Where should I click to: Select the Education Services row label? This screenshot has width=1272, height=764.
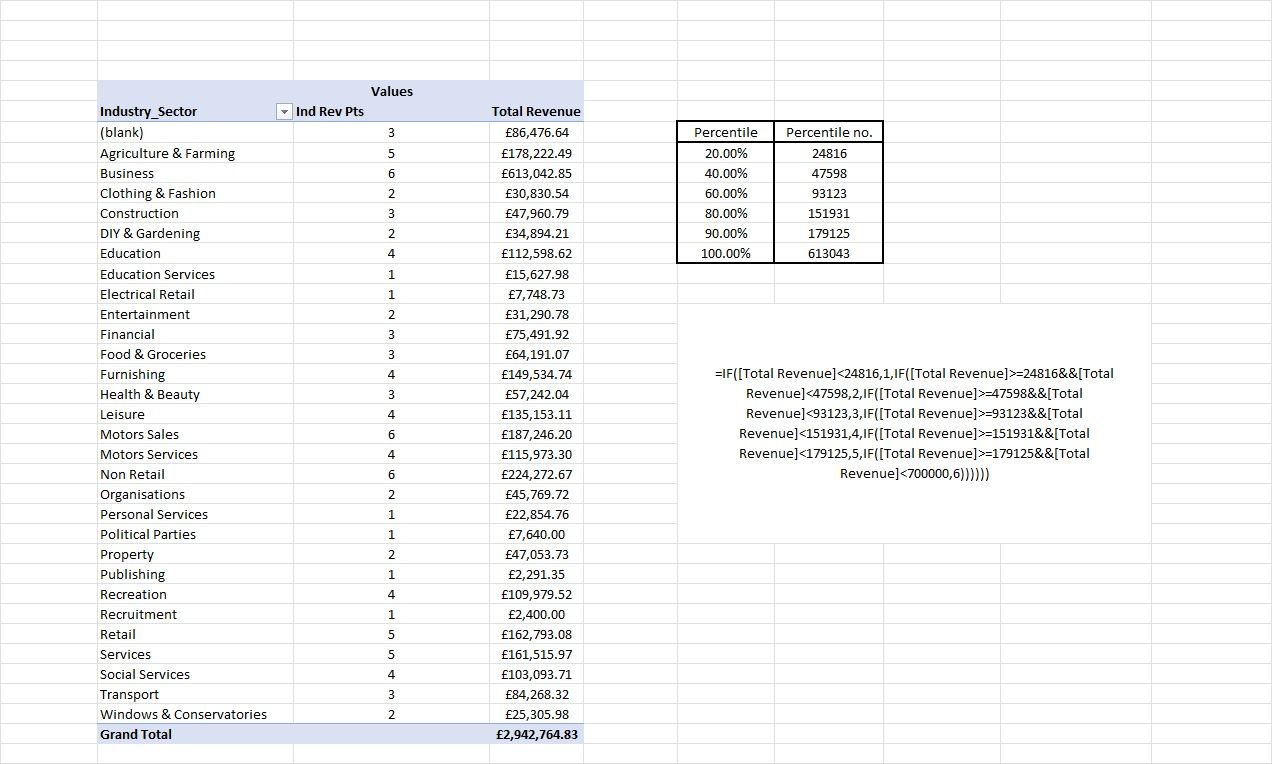click(x=195, y=274)
